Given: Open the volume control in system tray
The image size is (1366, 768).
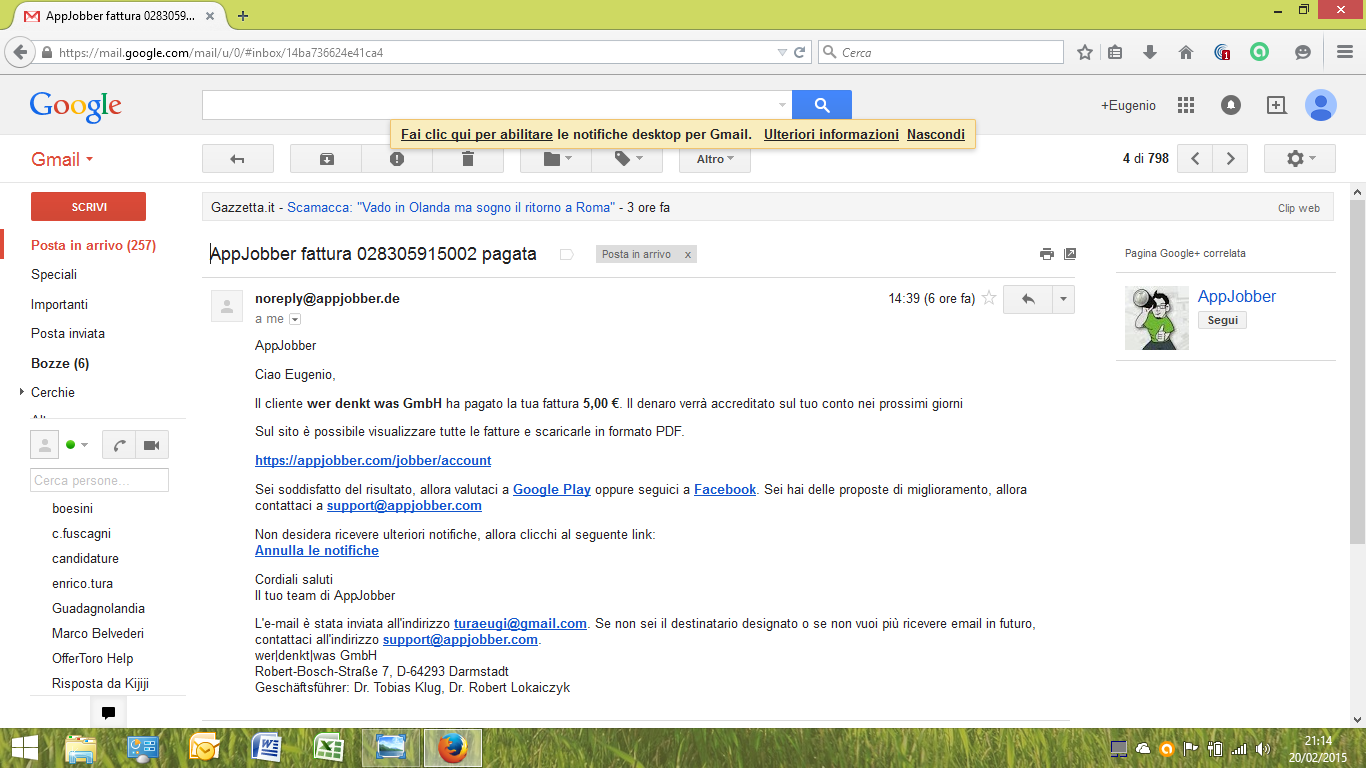Looking at the screenshot, I should 1263,748.
